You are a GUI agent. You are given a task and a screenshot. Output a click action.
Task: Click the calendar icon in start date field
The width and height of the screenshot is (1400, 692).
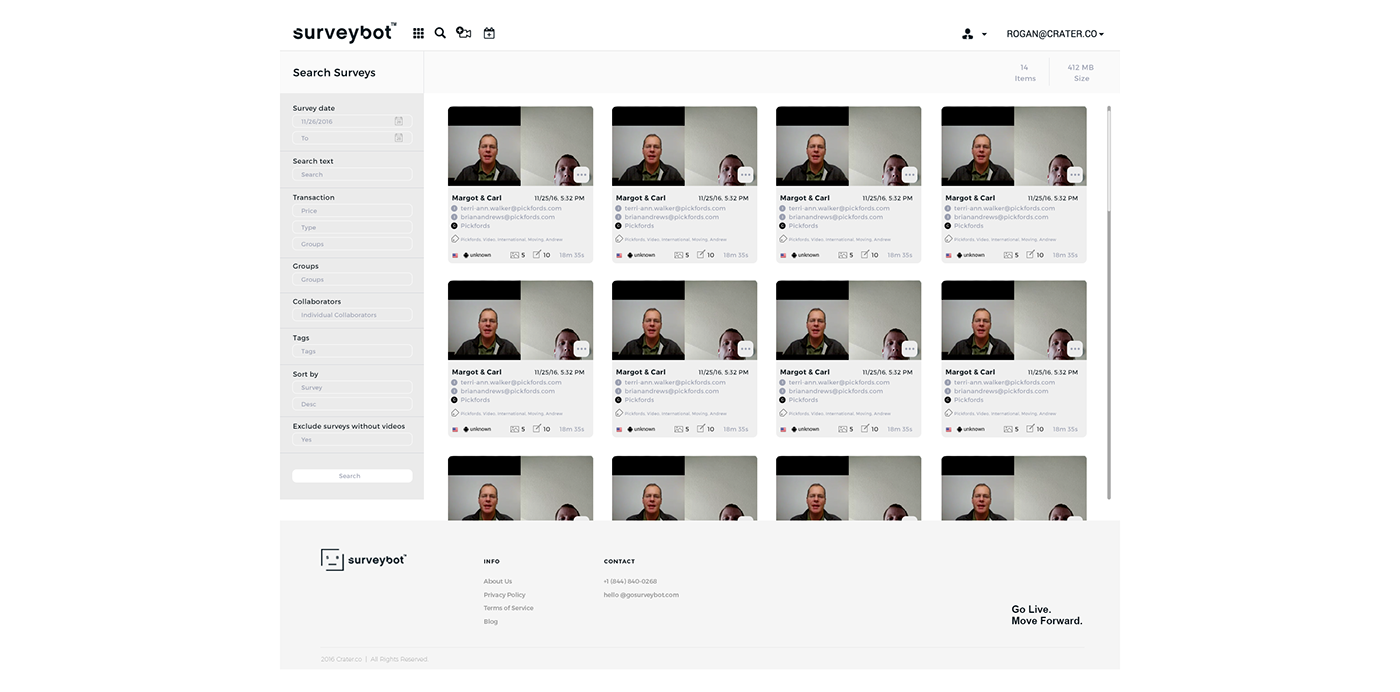point(398,121)
